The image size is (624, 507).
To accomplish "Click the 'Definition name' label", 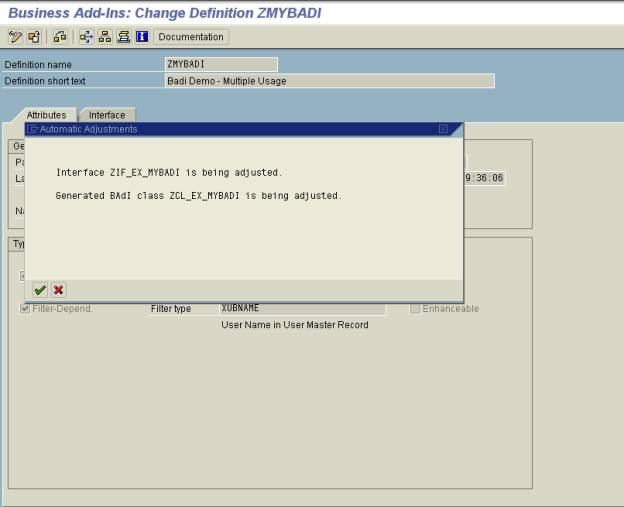I will [38, 64].
